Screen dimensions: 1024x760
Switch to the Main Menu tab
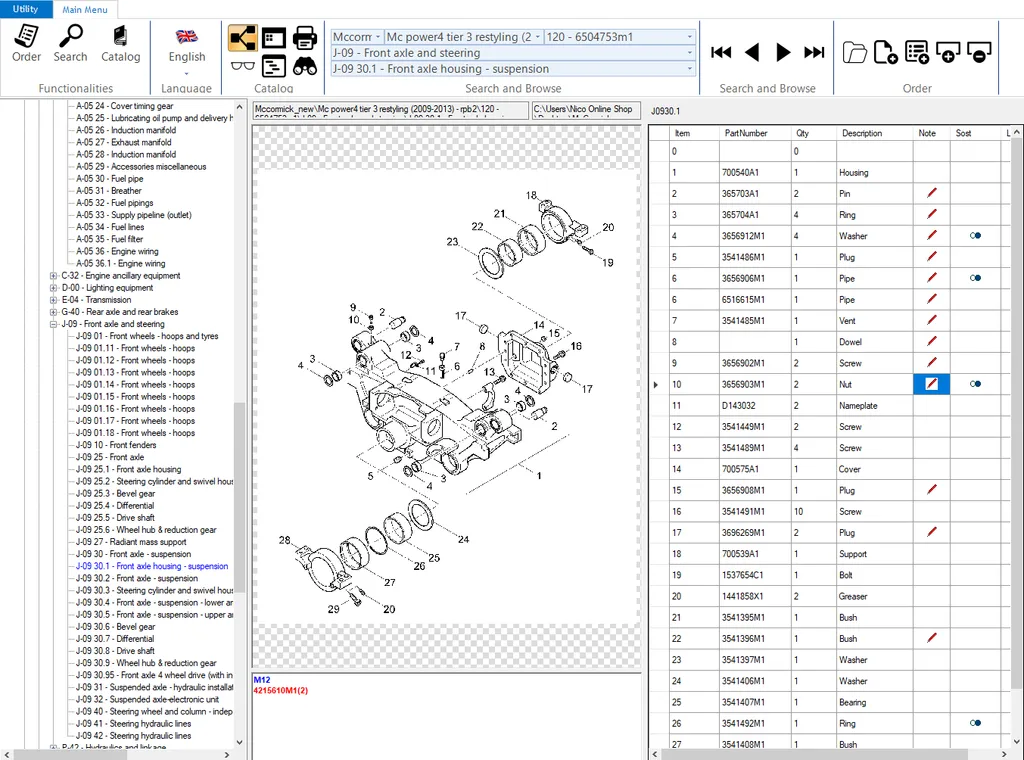click(85, 10)
